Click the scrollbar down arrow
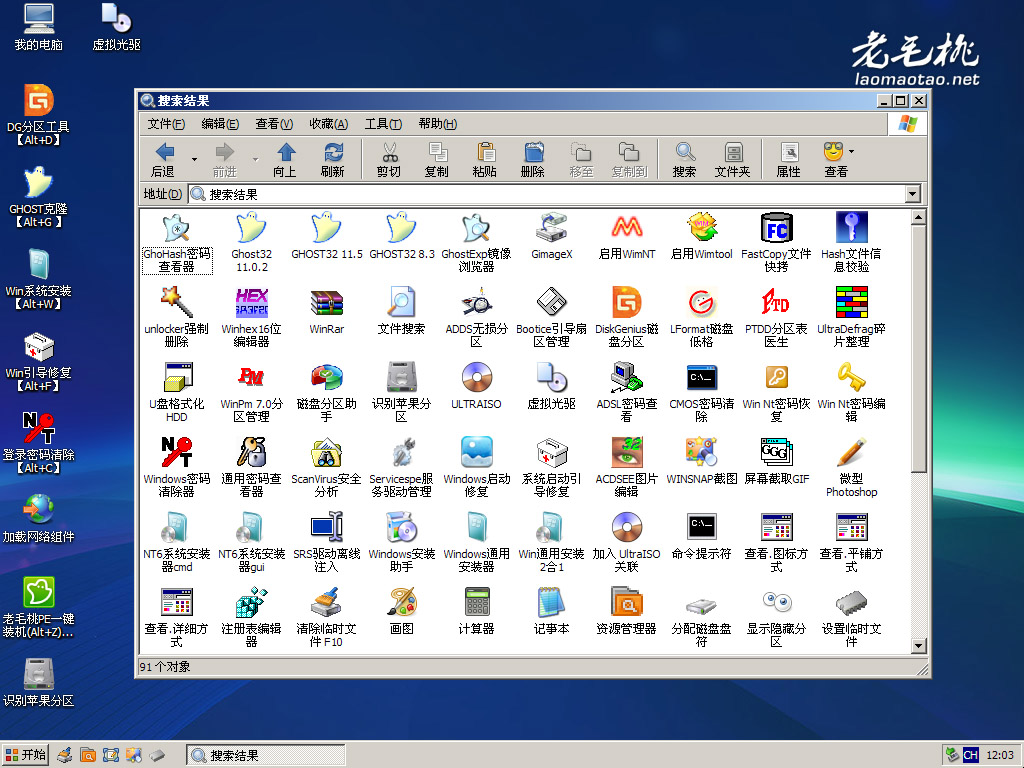This screenshot has width=1024, height=768. (x=918, y=646)
